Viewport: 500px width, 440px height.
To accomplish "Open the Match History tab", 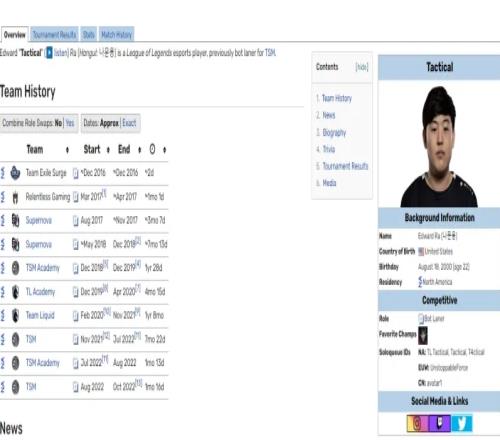I will (x=117, y=35).
